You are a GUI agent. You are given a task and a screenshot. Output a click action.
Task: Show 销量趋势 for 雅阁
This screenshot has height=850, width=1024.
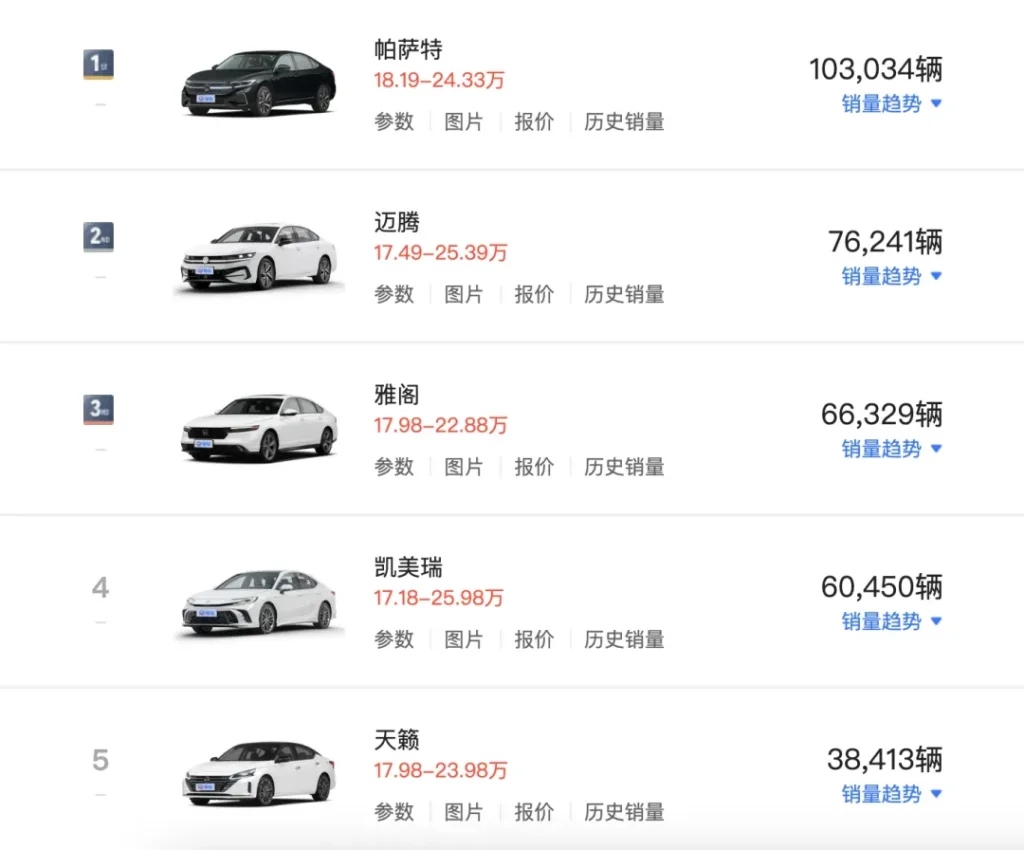(891, 449)
